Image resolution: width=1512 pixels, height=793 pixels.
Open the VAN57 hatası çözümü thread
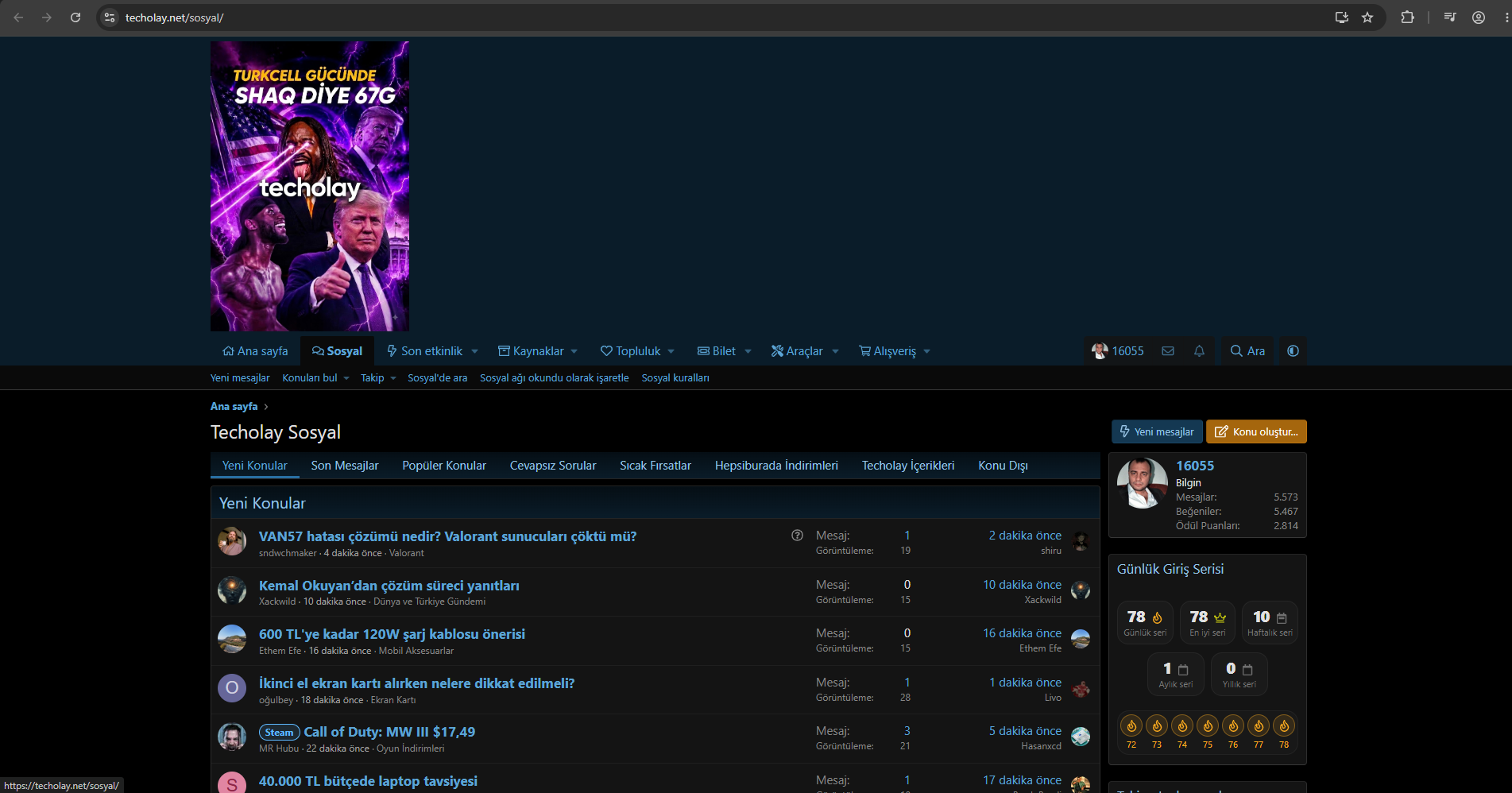click(448, 536)
